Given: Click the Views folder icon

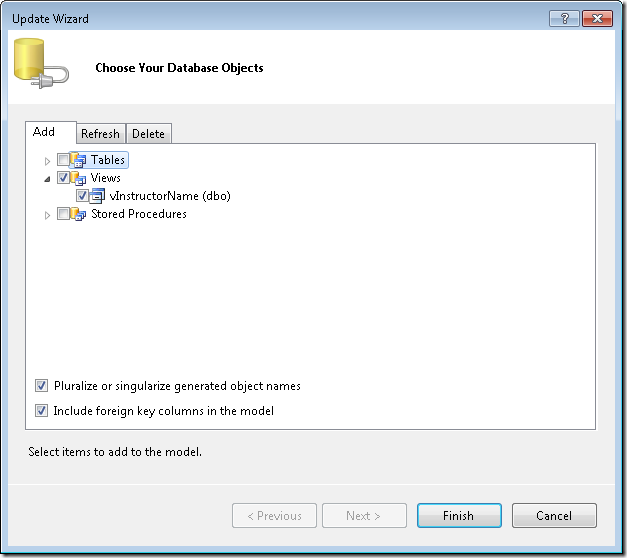Looking at the screenshot, I should pyautogui.click(x=79, y=178).
